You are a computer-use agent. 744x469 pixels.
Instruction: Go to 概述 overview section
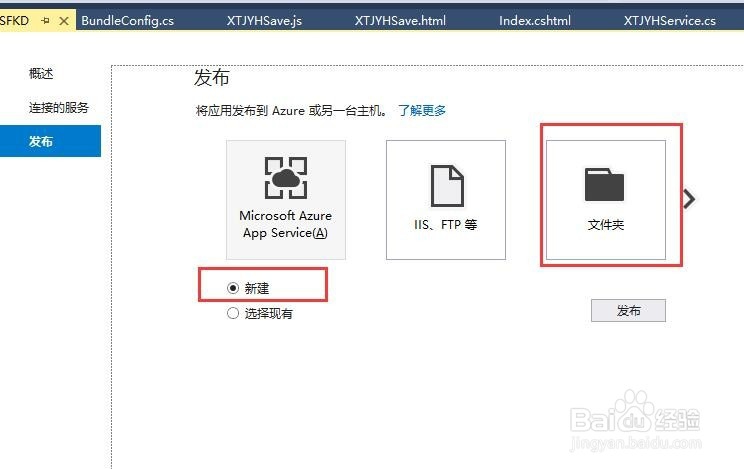pos(41,74)
